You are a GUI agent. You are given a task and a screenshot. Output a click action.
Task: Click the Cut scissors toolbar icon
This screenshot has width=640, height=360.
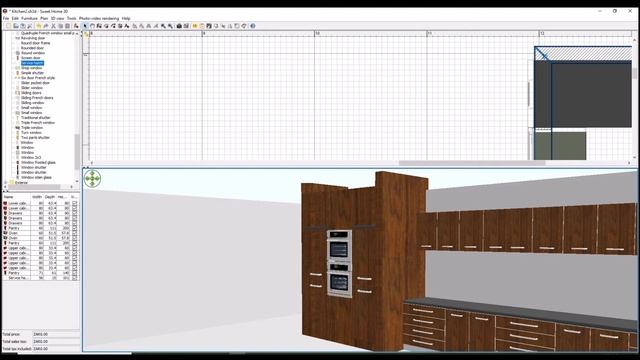click(53, 26)
